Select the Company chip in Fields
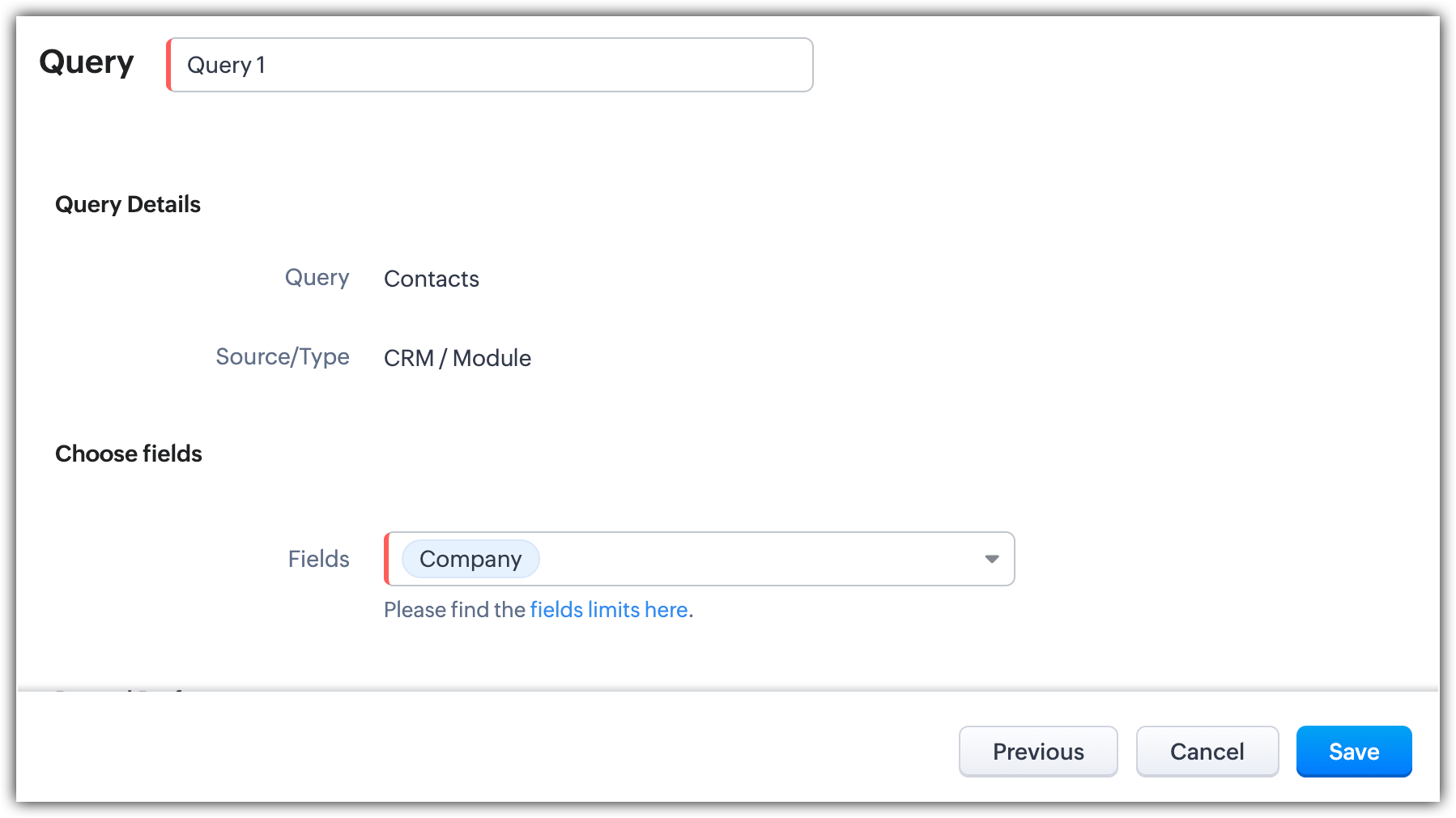This screenshot has height=818, width=1456. (x=470, y=559)
